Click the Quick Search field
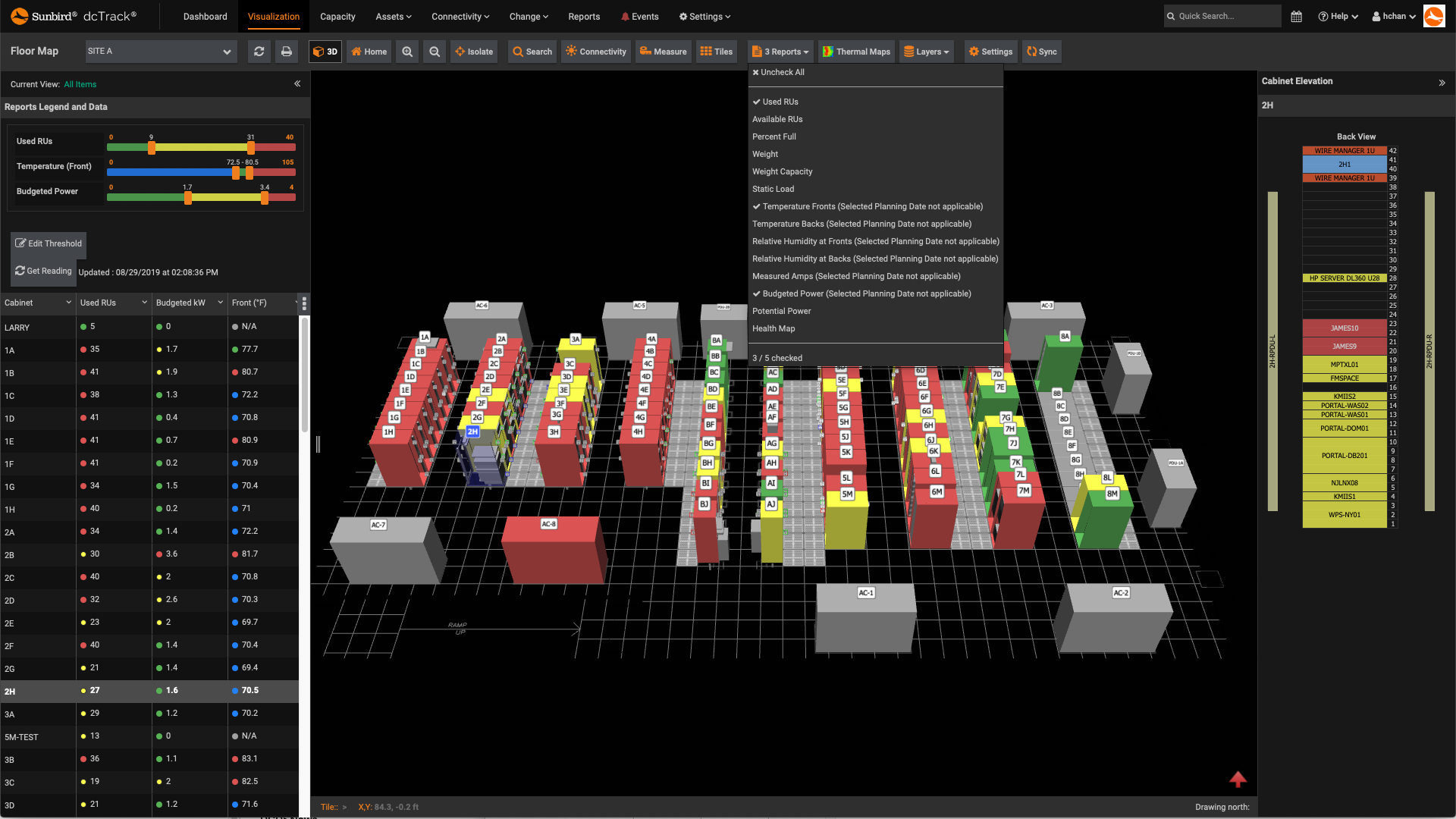 pyautogui.click(x=1222, y=16)
